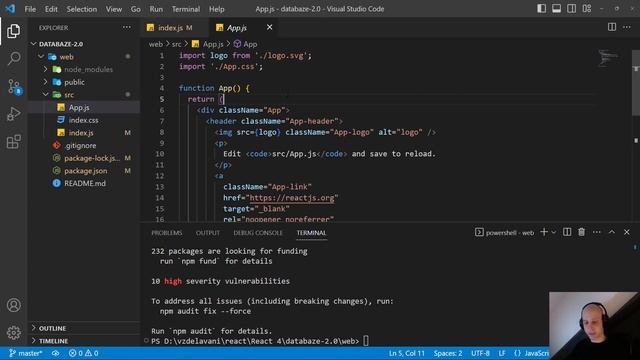This screenshot has height=360, width=640.
Task: Select the TERMINAL panel tab
Action: point(311,233)
